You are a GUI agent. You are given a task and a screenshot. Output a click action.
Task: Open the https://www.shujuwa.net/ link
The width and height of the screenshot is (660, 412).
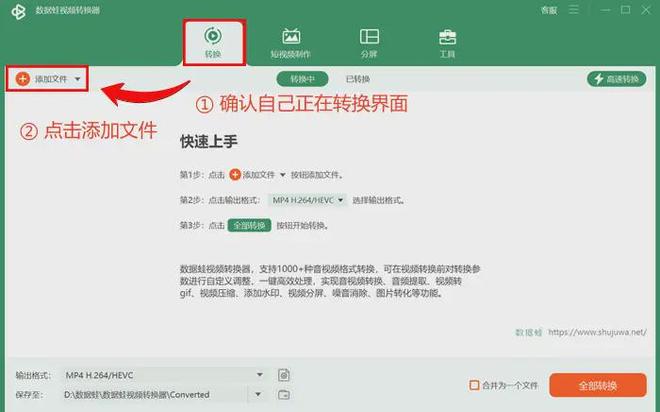coord(597,332)
